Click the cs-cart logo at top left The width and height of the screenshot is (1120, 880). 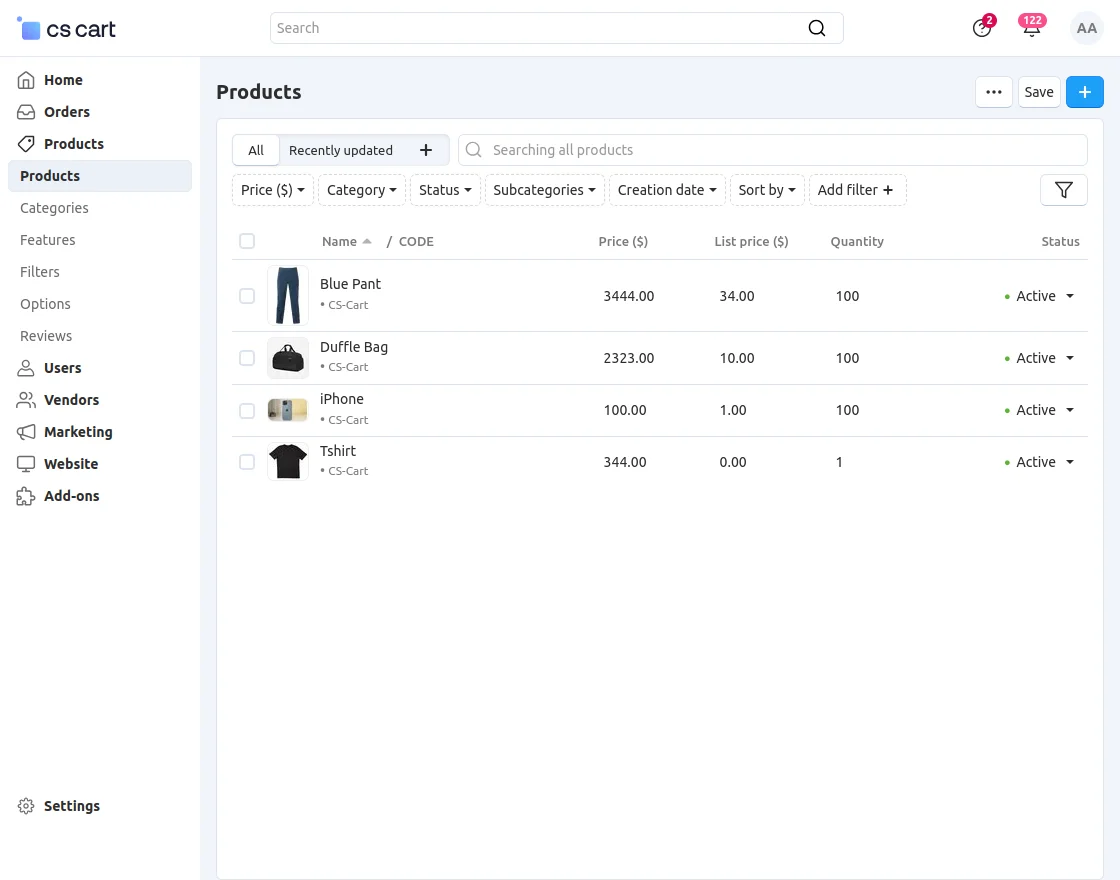65,28
